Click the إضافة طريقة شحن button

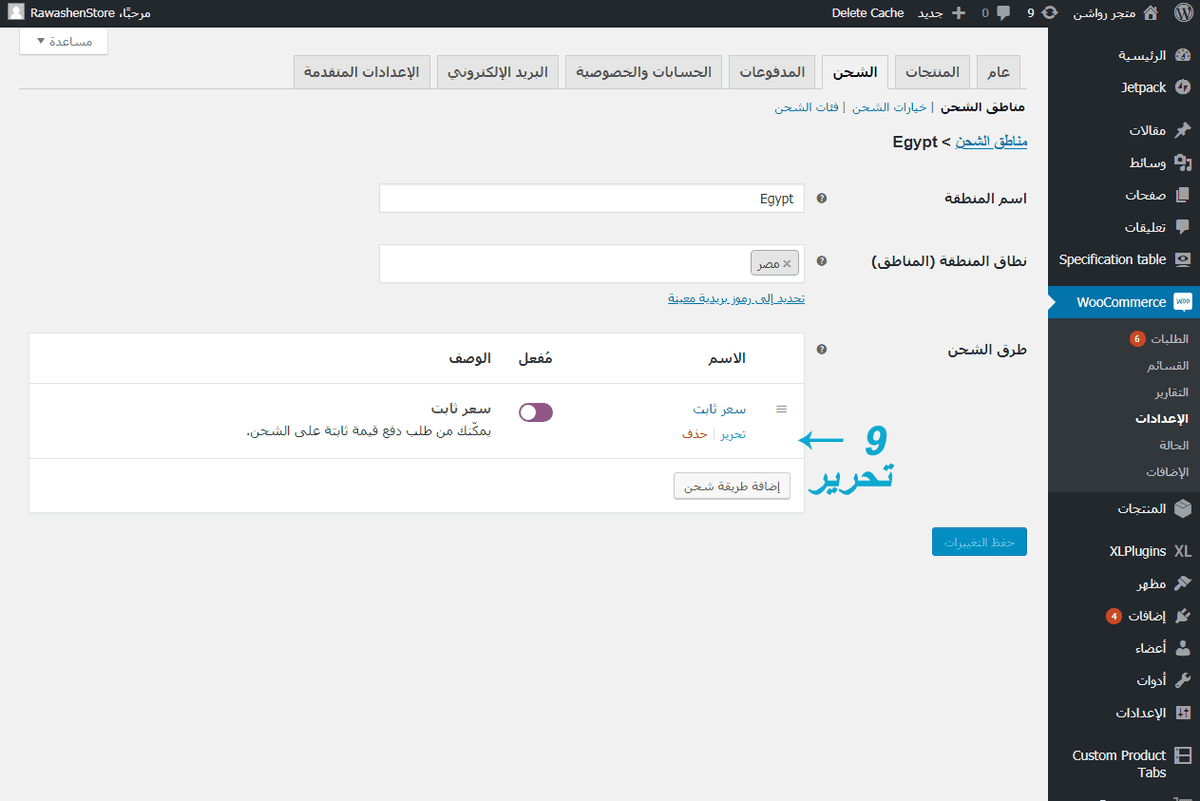(732, 486)
